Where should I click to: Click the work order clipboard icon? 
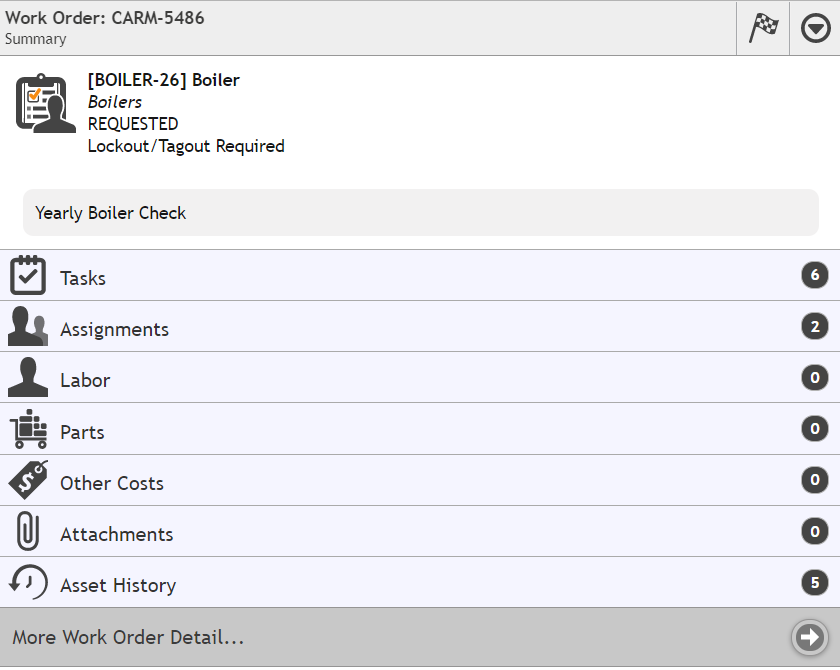coord(46,103)
